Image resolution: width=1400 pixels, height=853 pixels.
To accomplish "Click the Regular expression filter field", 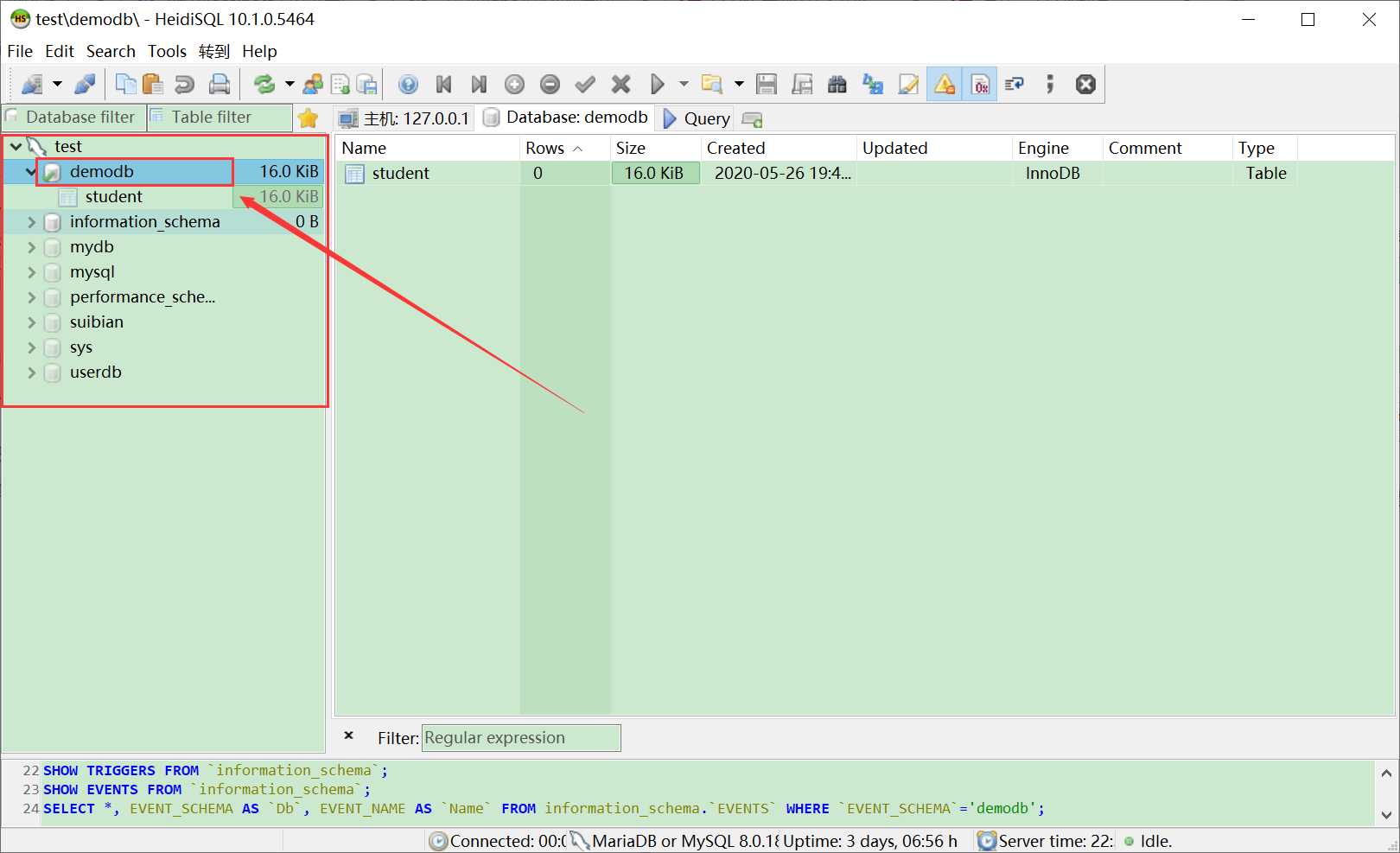I will [521, 738].
